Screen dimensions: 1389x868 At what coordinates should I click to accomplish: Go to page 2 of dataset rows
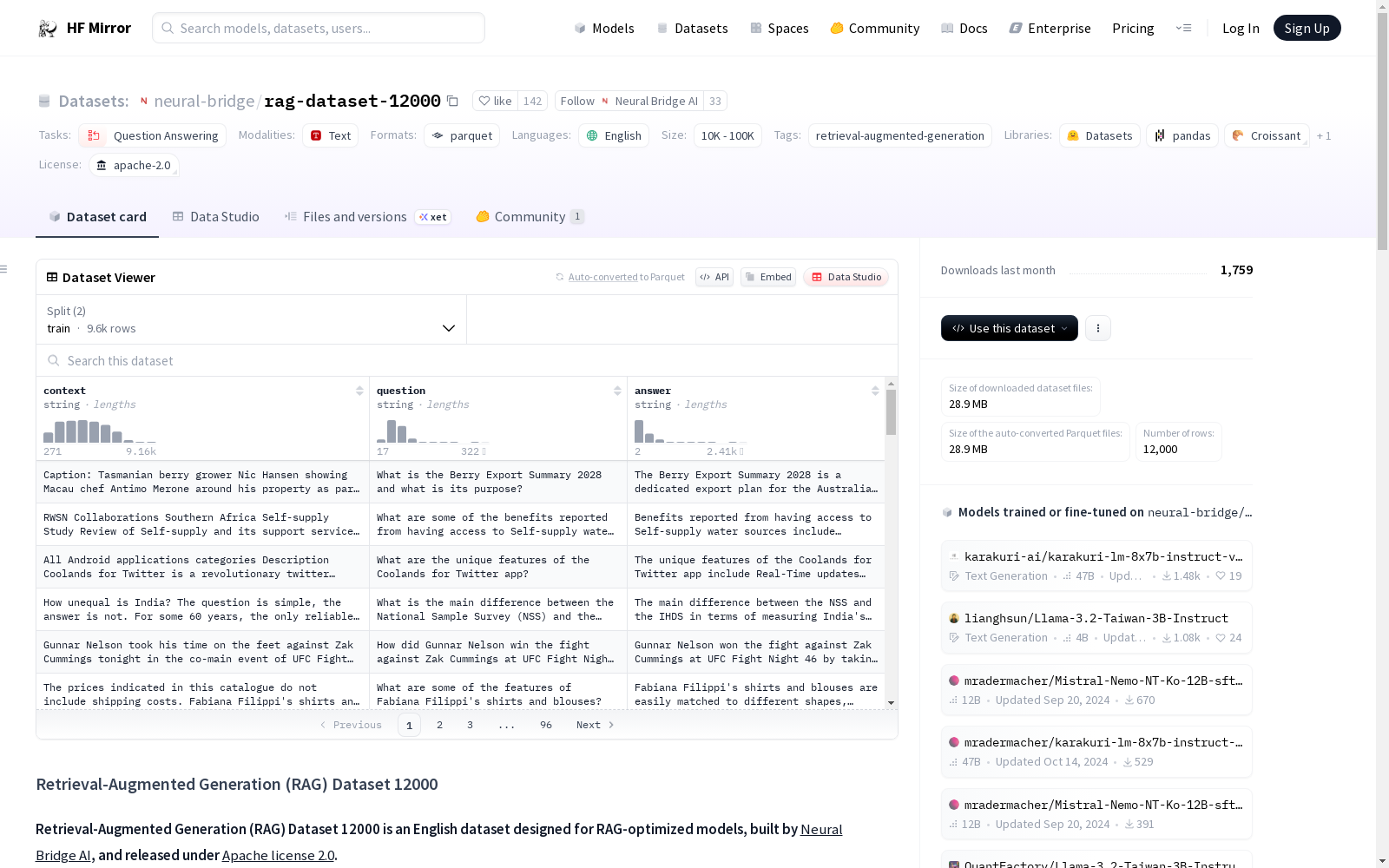[x=440, y=725]
